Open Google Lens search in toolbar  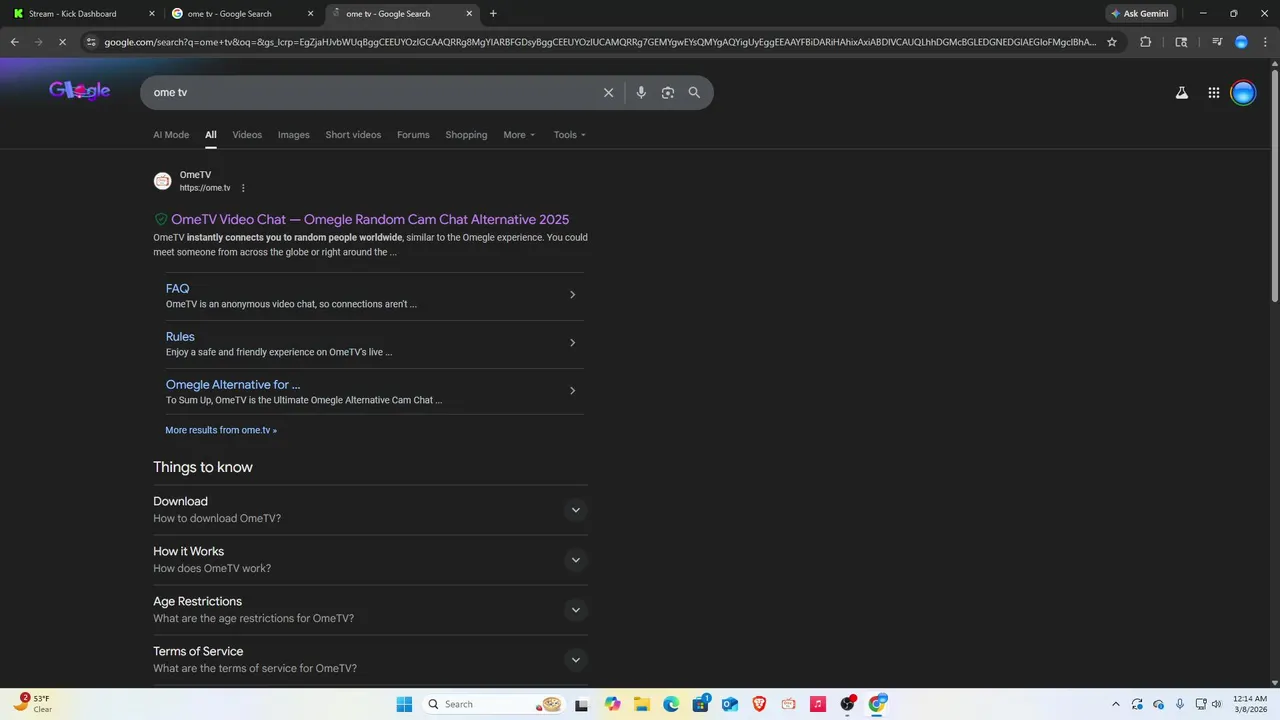click(1181, 42)
